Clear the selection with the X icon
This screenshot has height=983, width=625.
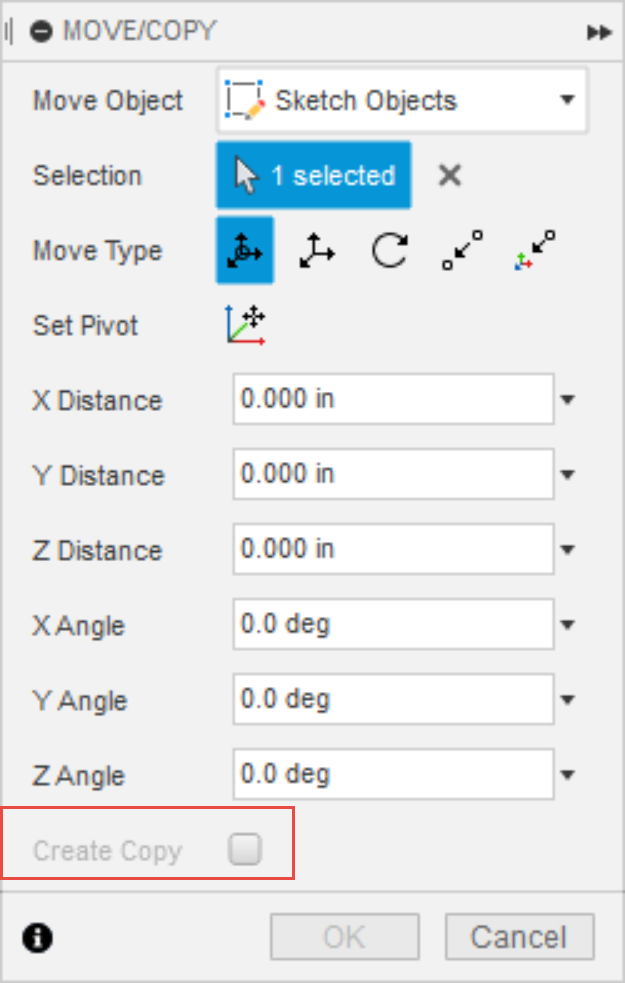point(450,176)
